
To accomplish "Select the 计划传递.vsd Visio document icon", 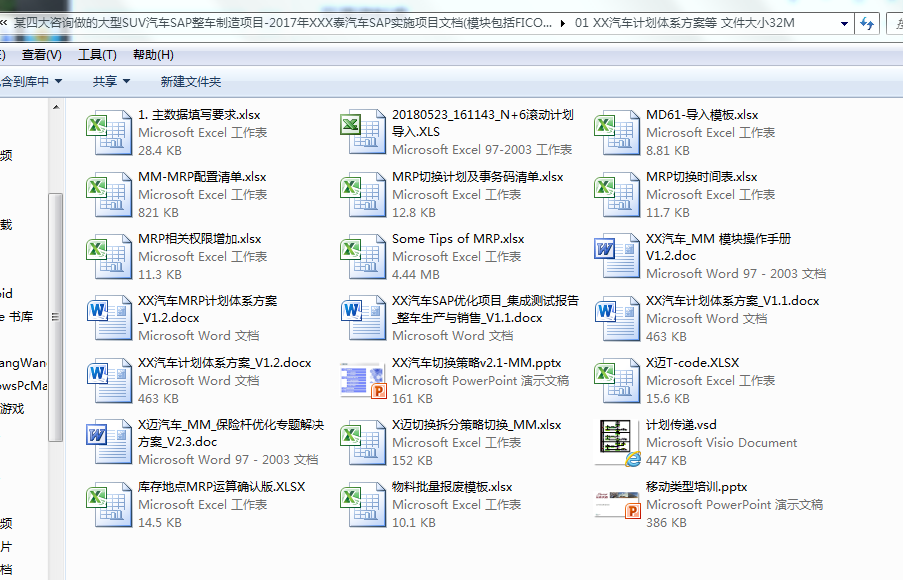I will (618, 443).
